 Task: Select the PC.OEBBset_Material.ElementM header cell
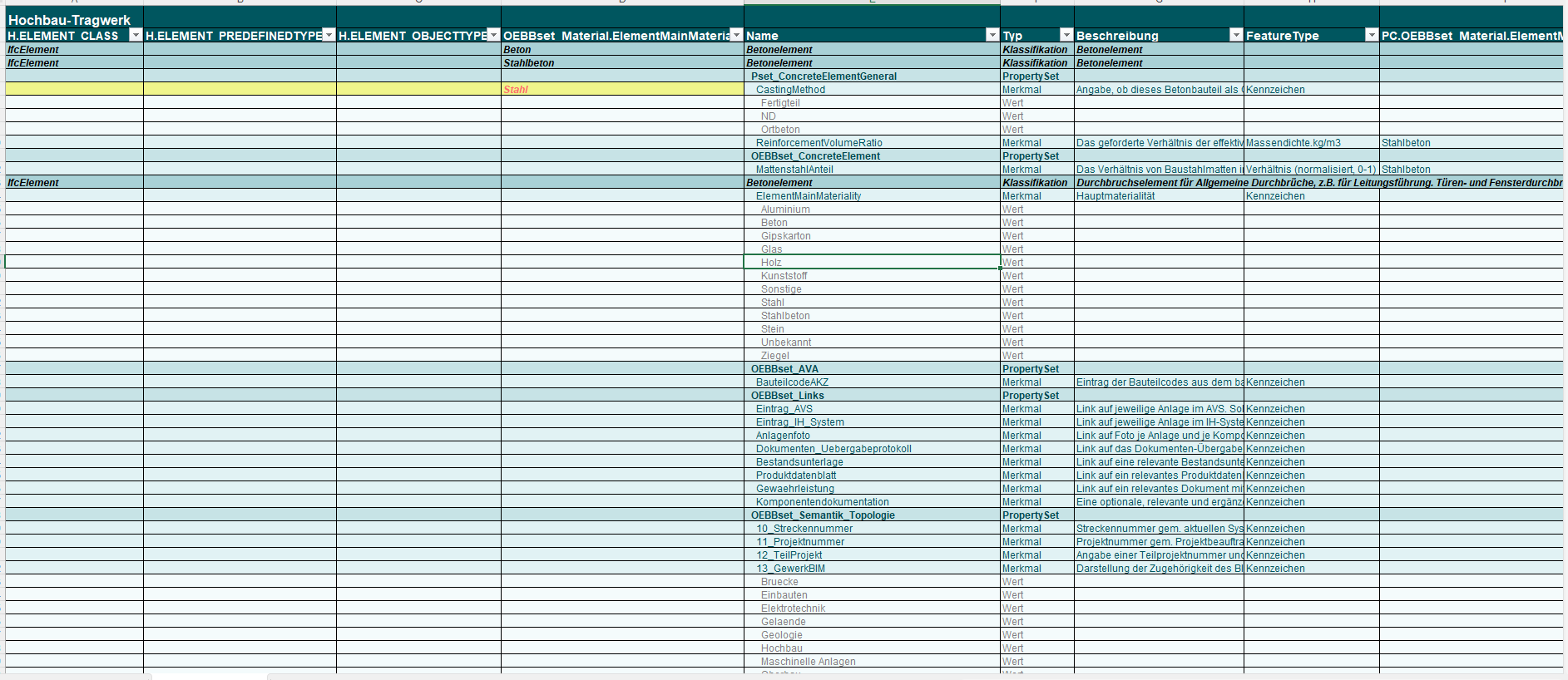[1472, 36]
